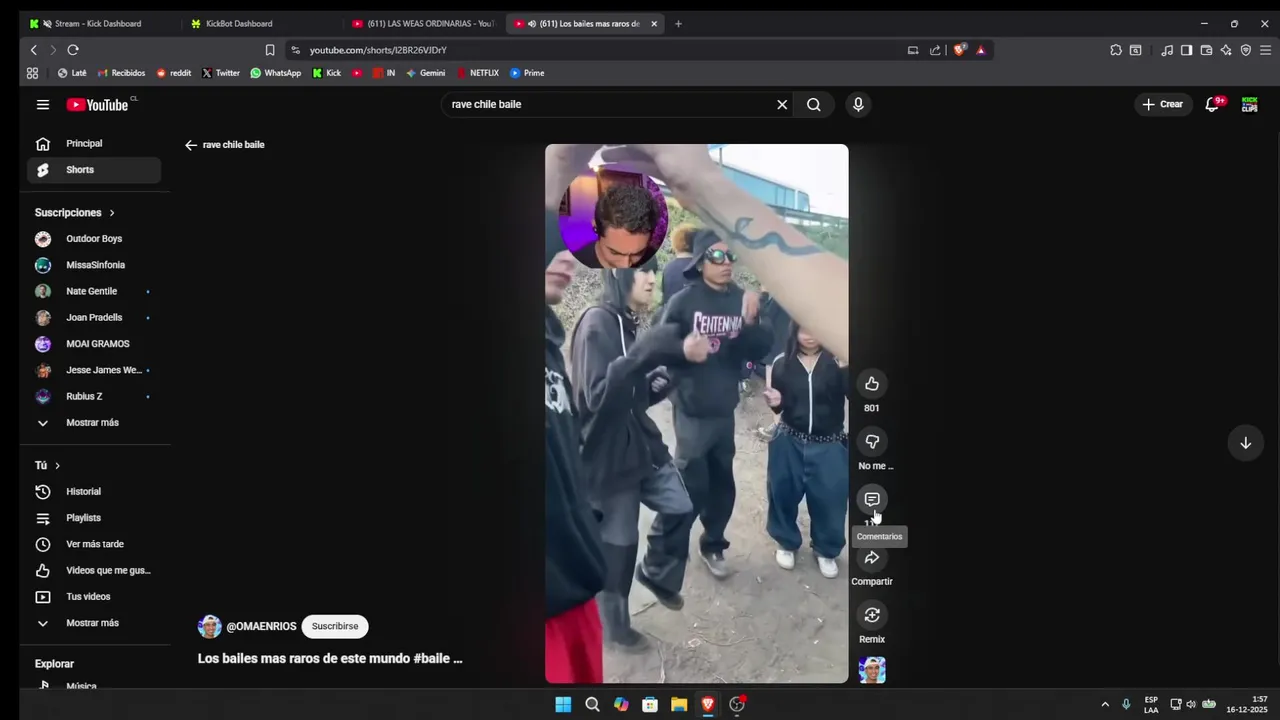This screenshot has width=1280, height=720.
Task: Open WhatsApp bookmark
Action: tap(275, 73)
